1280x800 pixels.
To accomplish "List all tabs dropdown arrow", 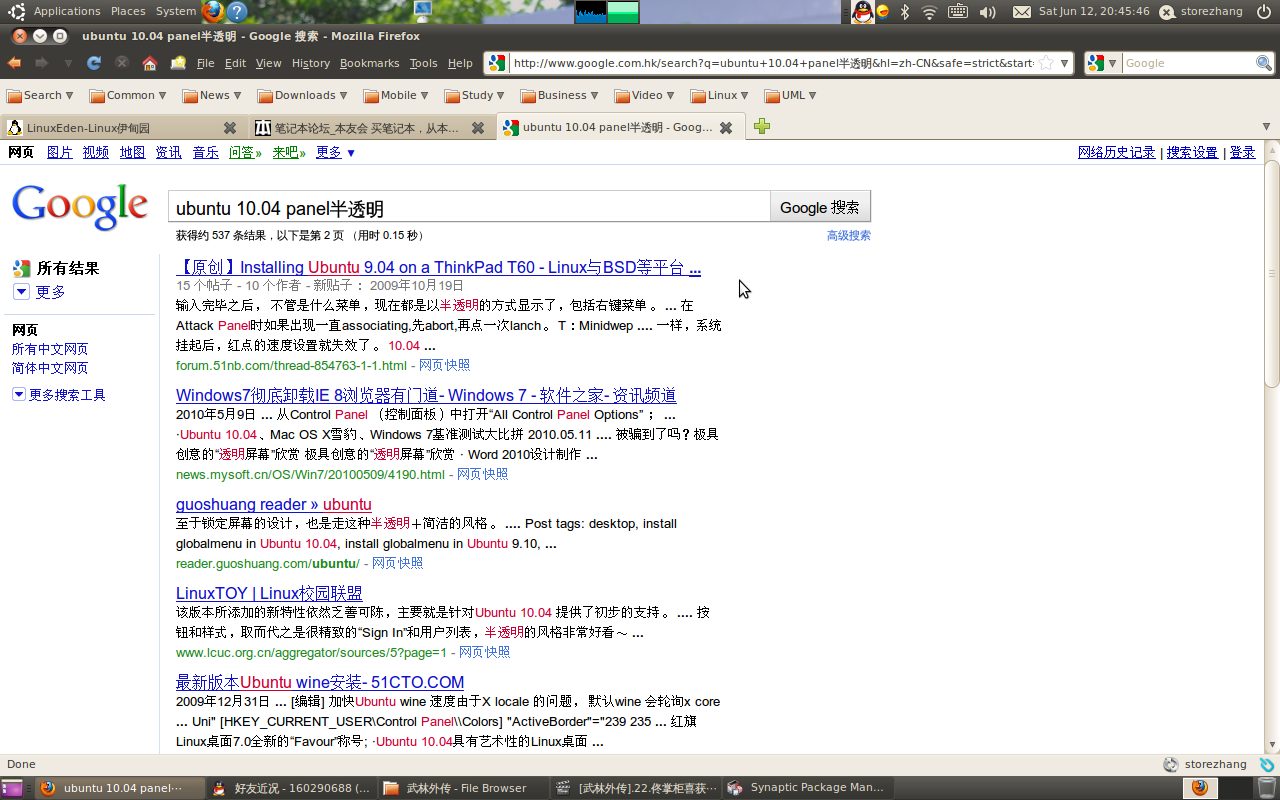I will tap(1266, 127).
